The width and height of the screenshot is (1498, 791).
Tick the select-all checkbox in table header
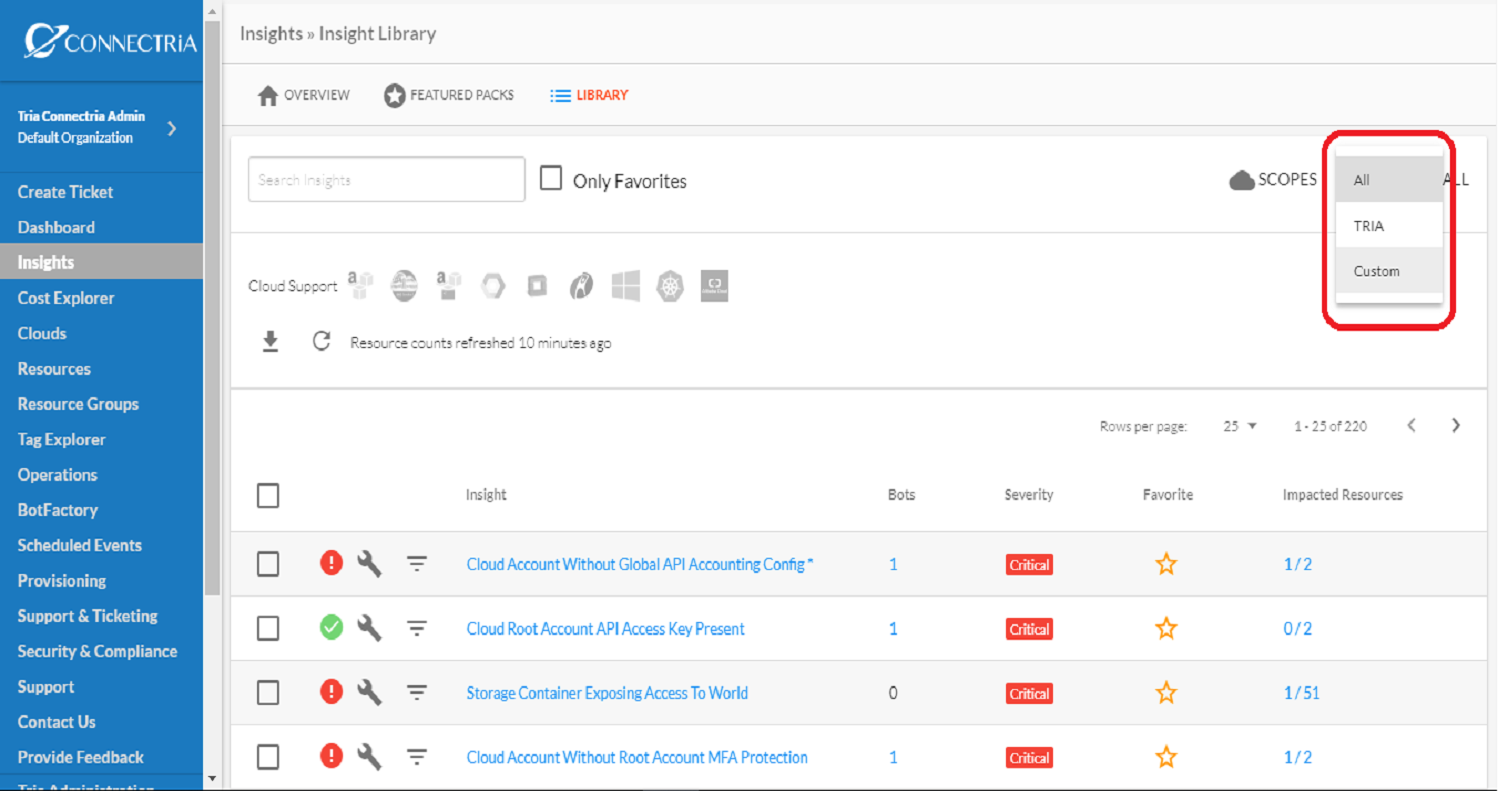click(268, 495)
